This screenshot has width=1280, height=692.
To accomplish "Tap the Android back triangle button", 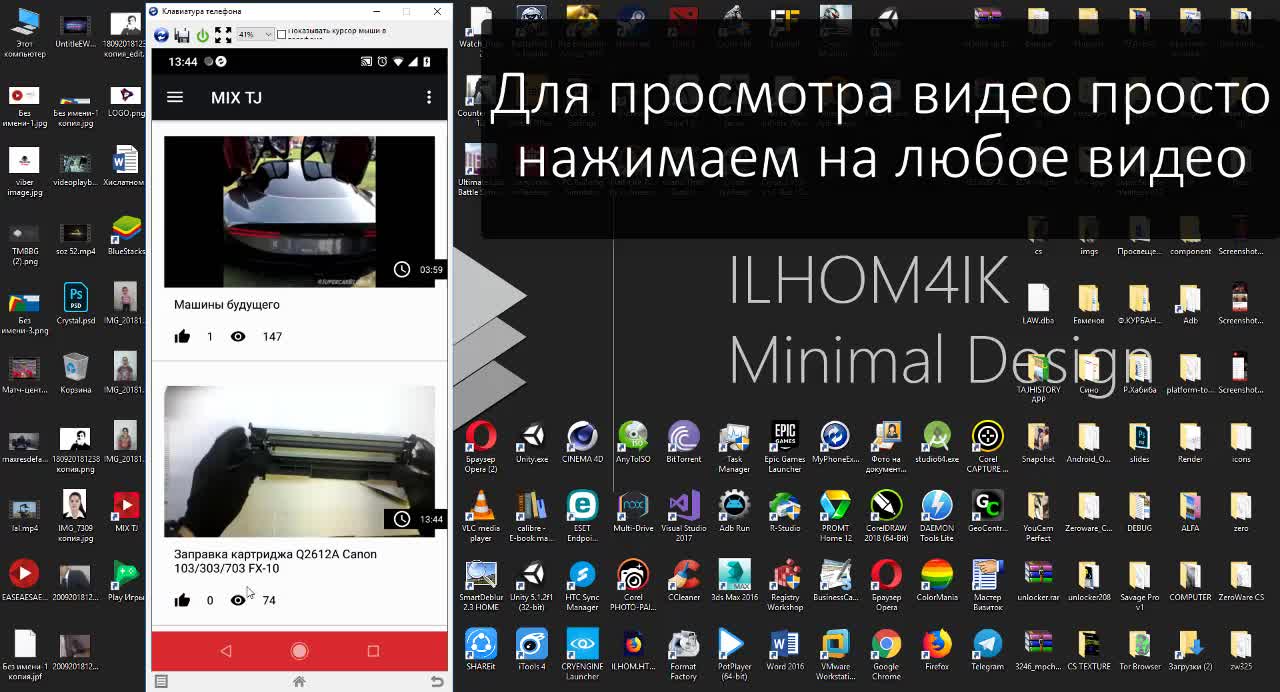I will coord(226,651).
